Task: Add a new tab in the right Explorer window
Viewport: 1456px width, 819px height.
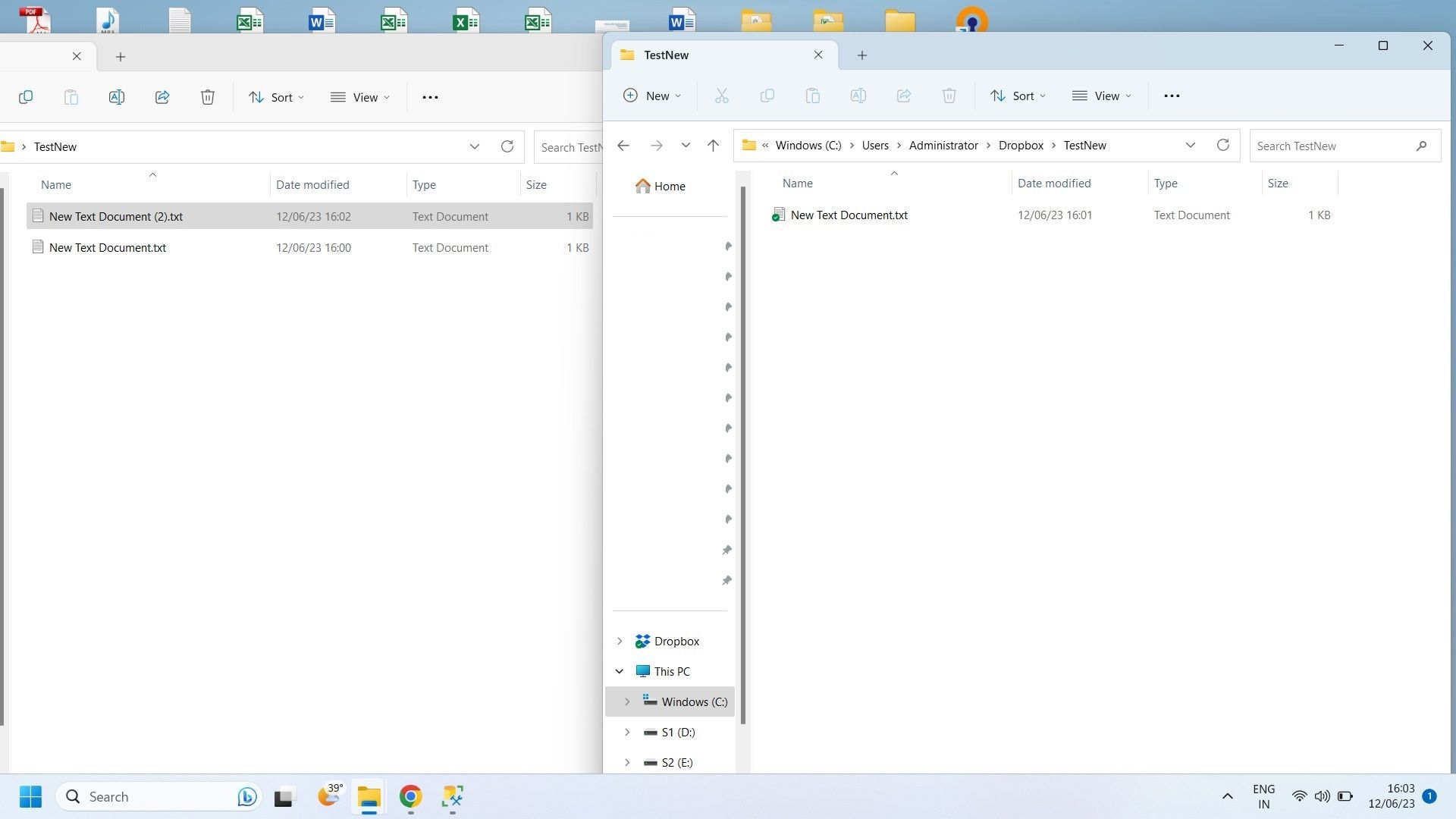Action: click(x=862, y=55)
